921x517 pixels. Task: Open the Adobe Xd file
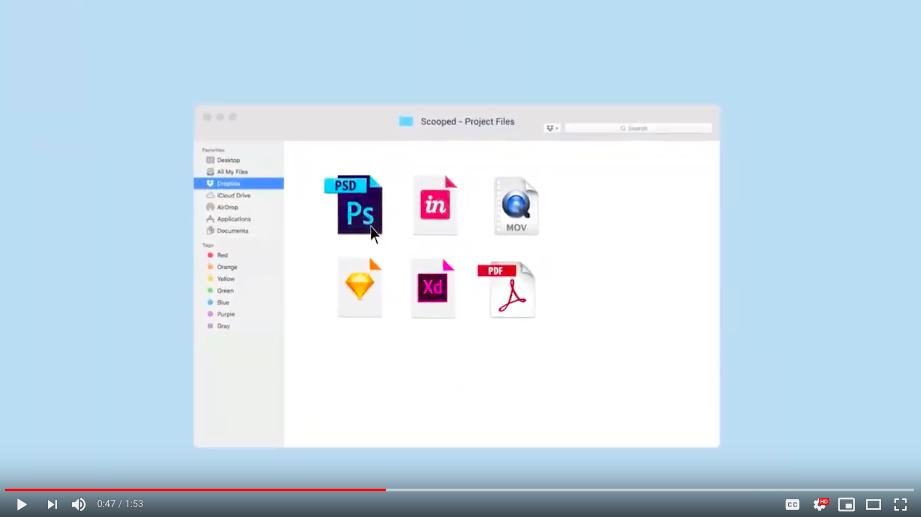433,288
